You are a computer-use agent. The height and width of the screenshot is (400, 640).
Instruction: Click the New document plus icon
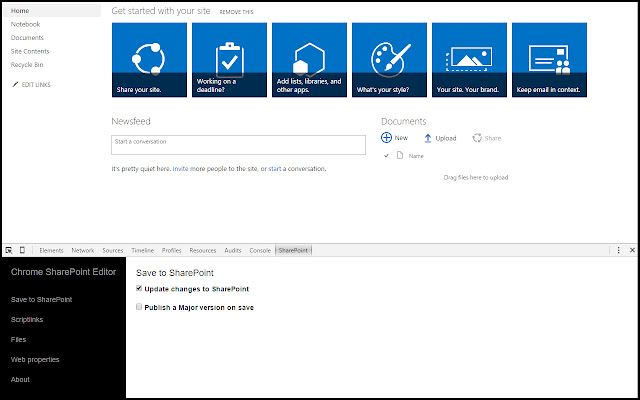386,138
